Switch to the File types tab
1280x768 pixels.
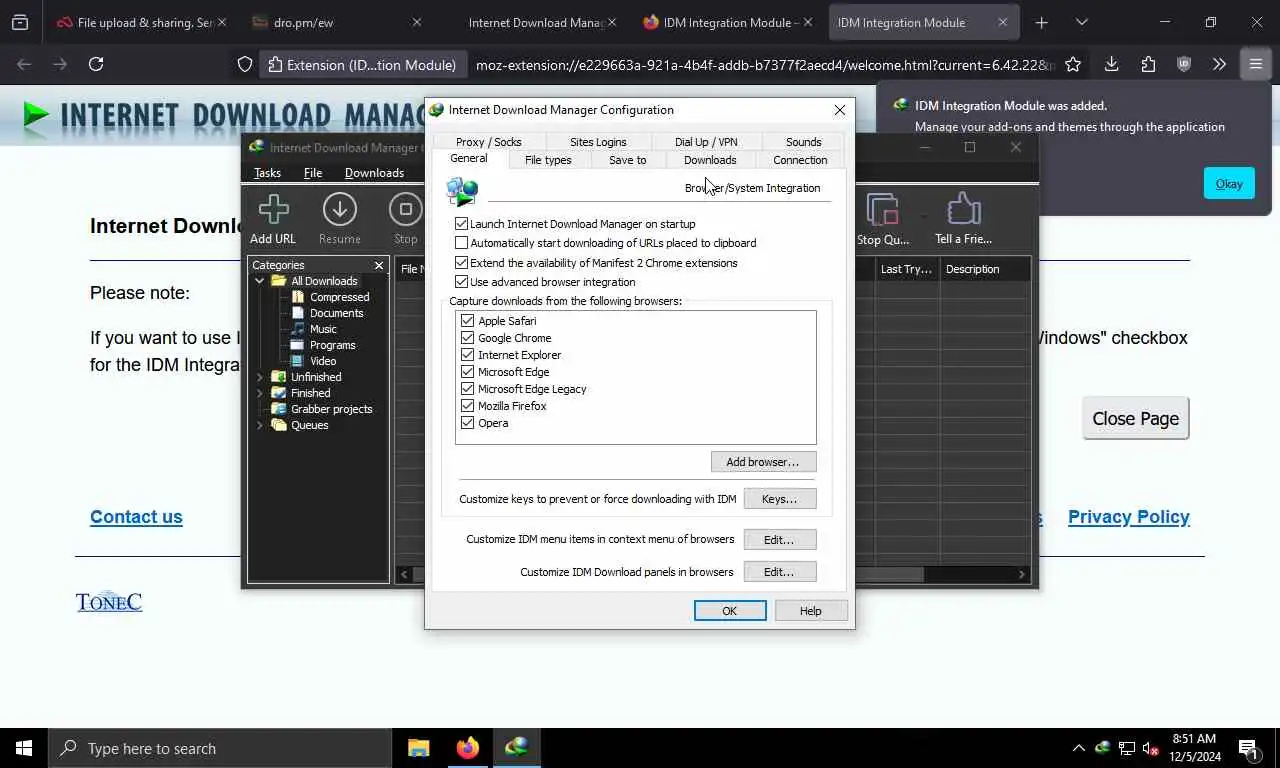pos(548,160)
